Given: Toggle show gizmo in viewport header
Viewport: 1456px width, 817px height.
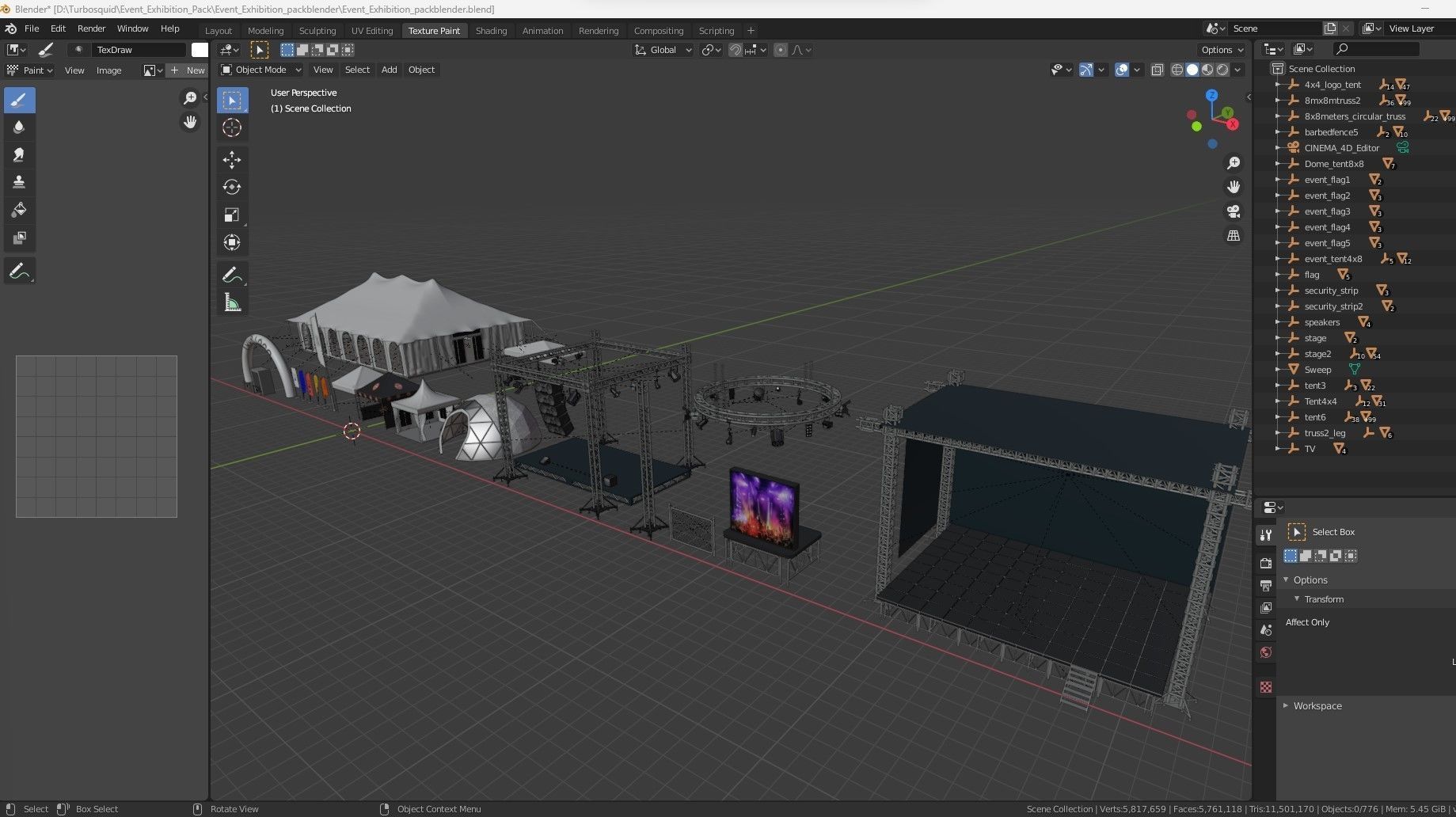Looking at the screenshot, I should pyautogui.click(x=1086, y=70).
